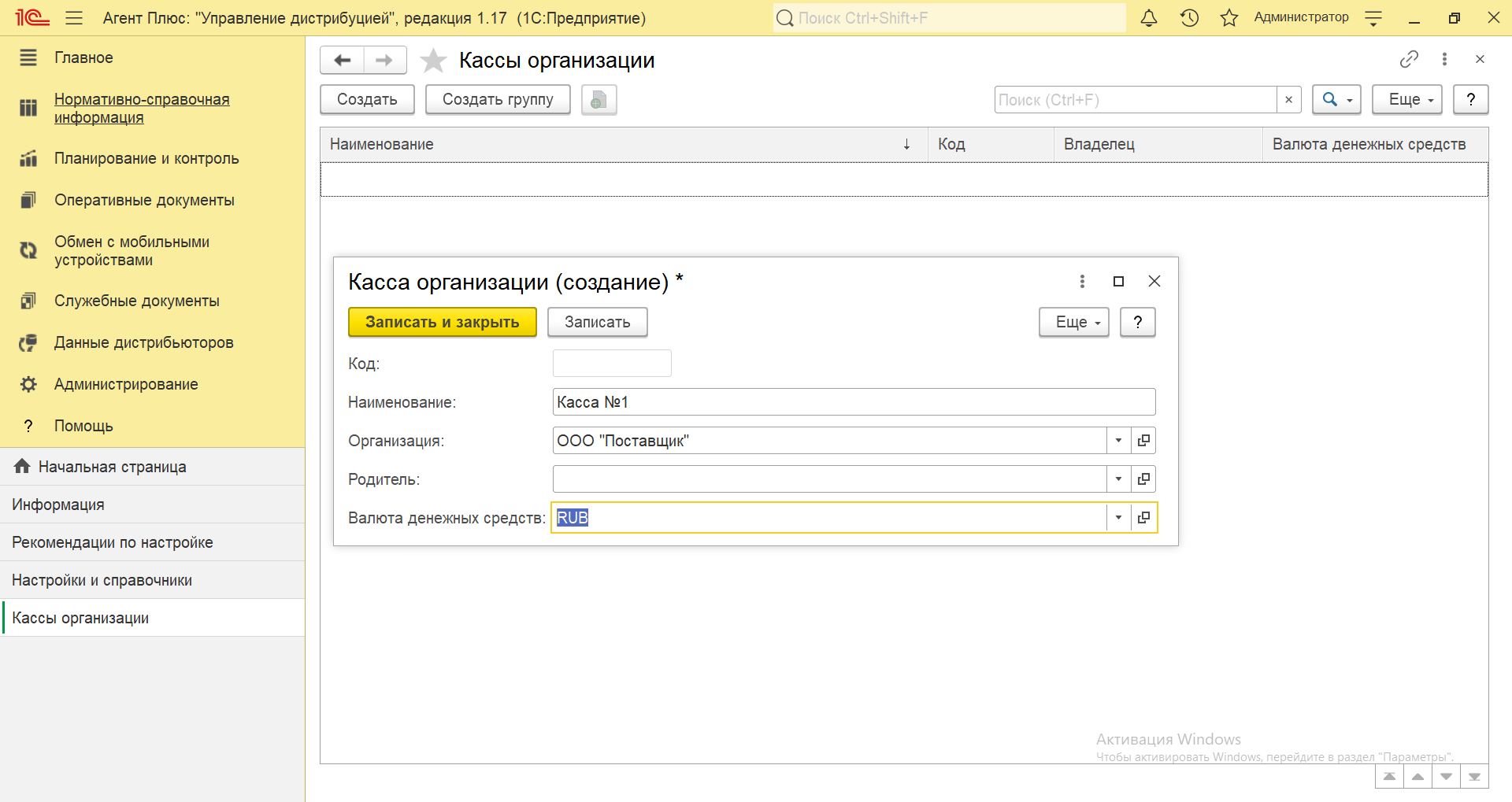The width and height of the screenshot is (1512, 802).
Task: Open search magnifier dropdown button
Action: tap(1336, 100)
